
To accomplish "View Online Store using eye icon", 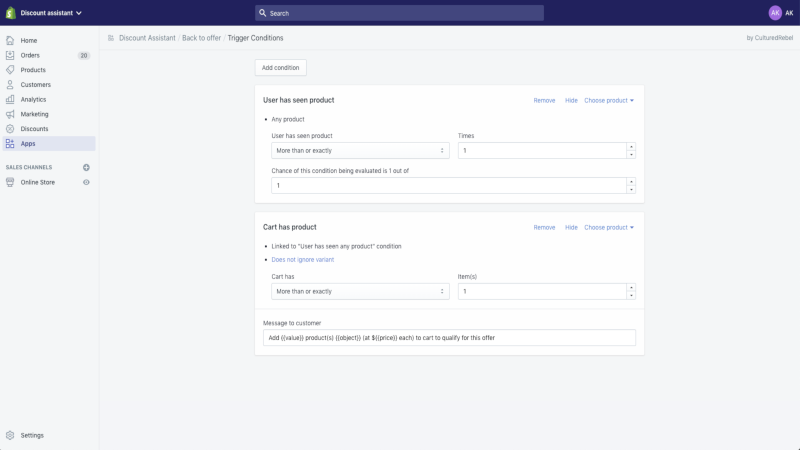I will pyautogui.click(x=86, y=182).
